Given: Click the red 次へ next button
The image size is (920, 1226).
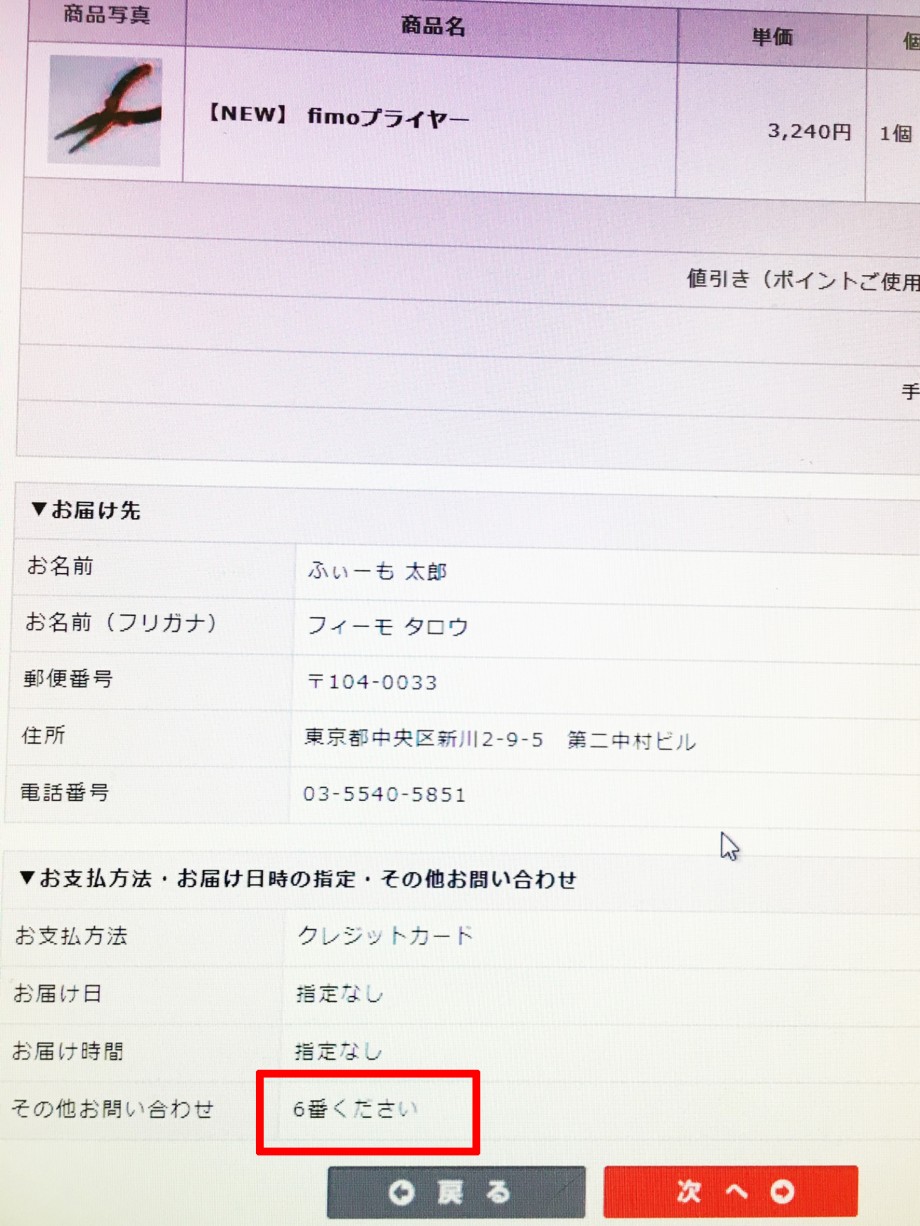Looking at the screenshot, I should click(730, 1191).
